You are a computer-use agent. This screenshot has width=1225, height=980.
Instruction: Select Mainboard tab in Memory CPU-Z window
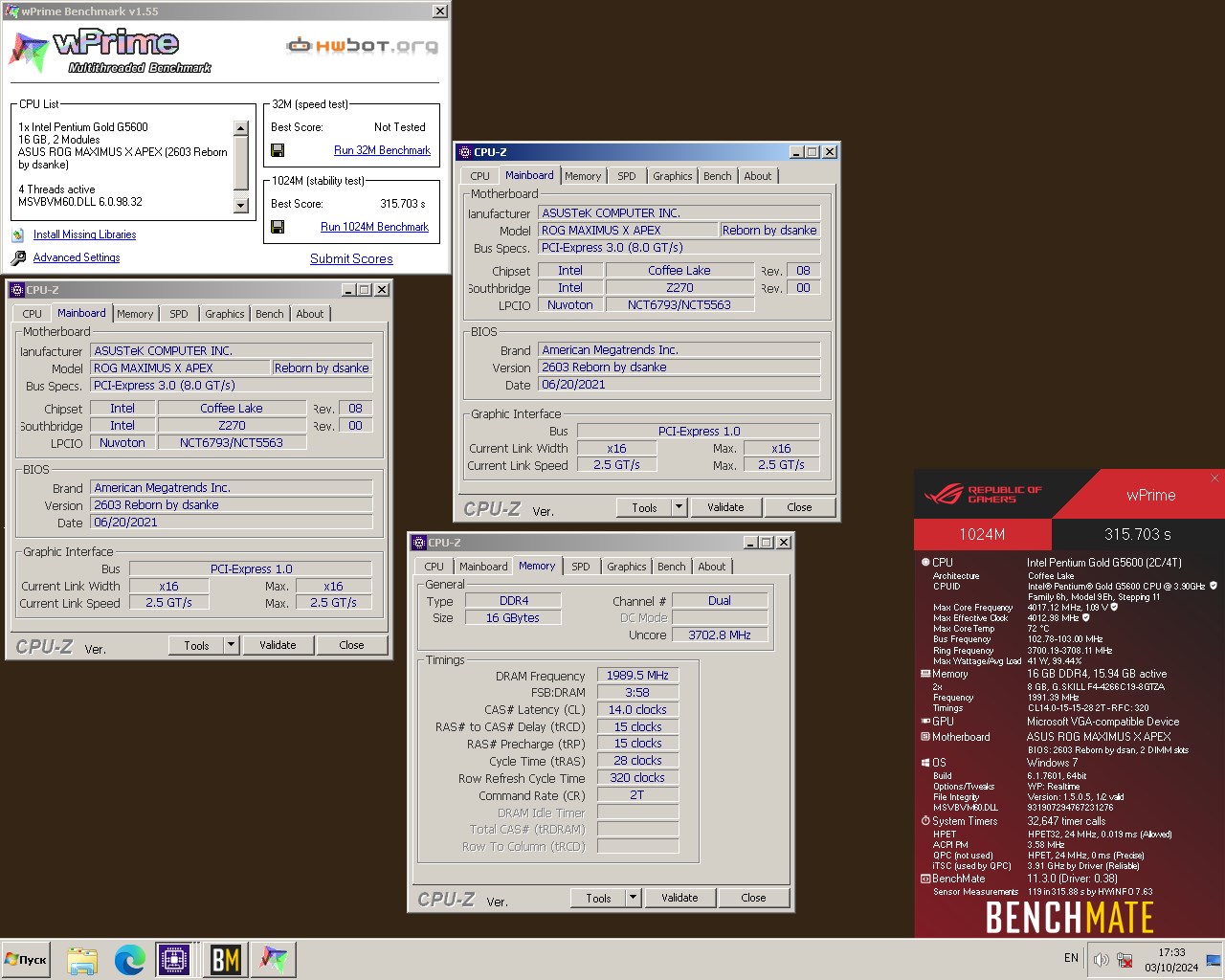(483, 567)
